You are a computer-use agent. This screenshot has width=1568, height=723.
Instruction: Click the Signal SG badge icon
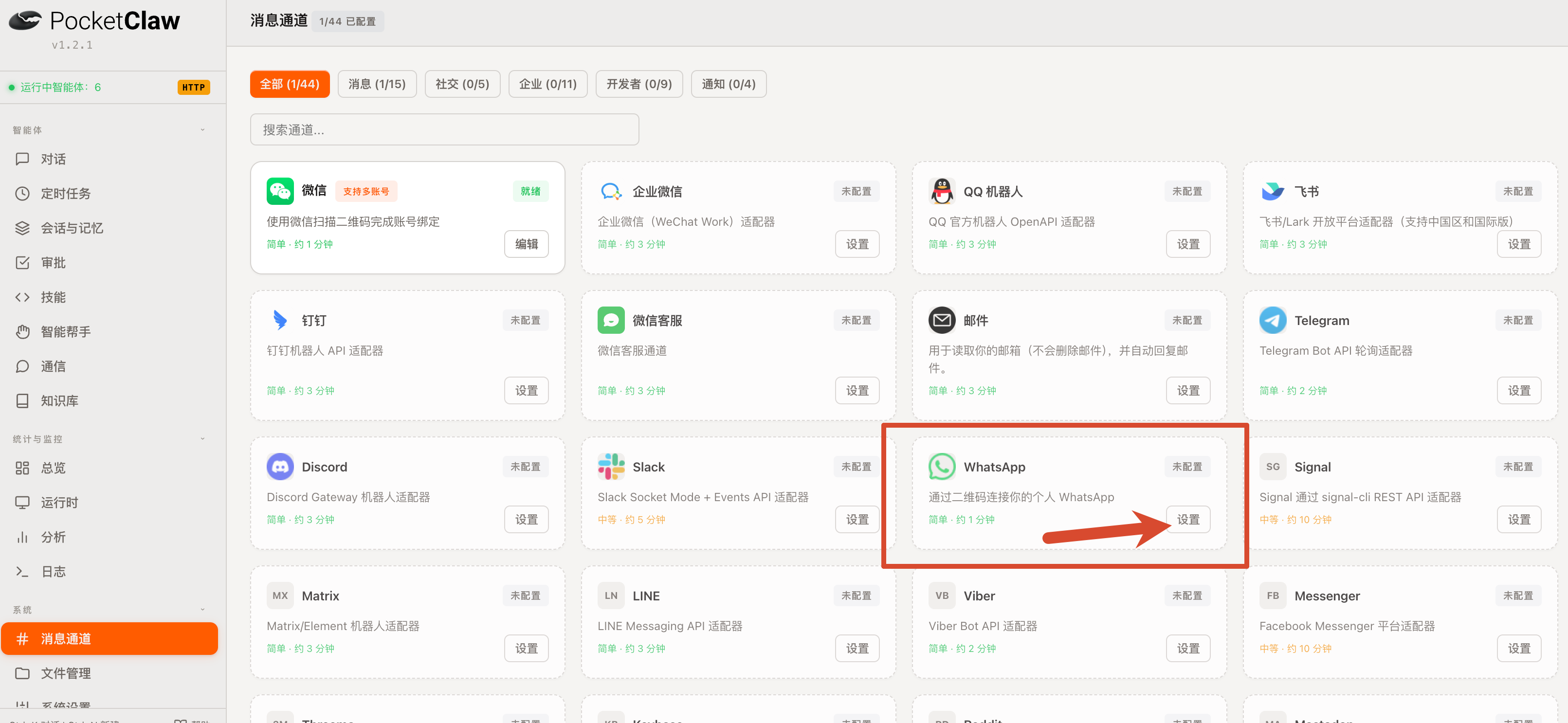tap(1273, 467)
